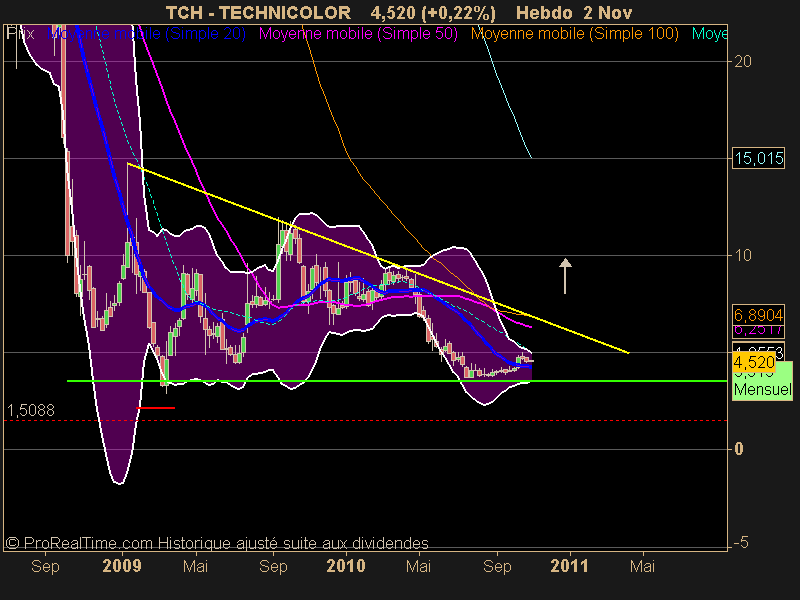Click the 2011 time axis label
The image size is (800, 600).
coord(569,566)
